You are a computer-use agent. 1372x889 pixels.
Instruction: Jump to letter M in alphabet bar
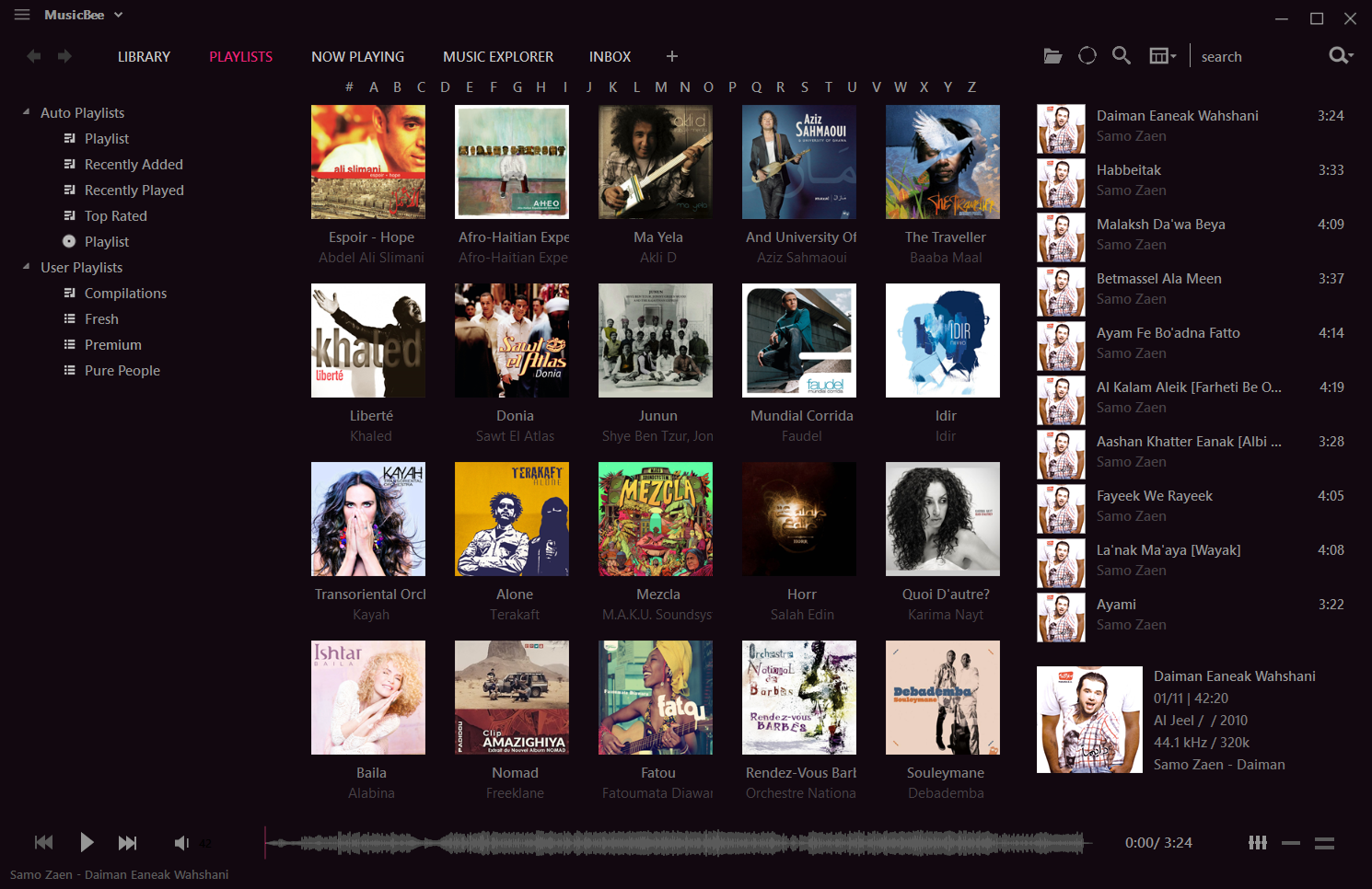click(x=660, y=87)
